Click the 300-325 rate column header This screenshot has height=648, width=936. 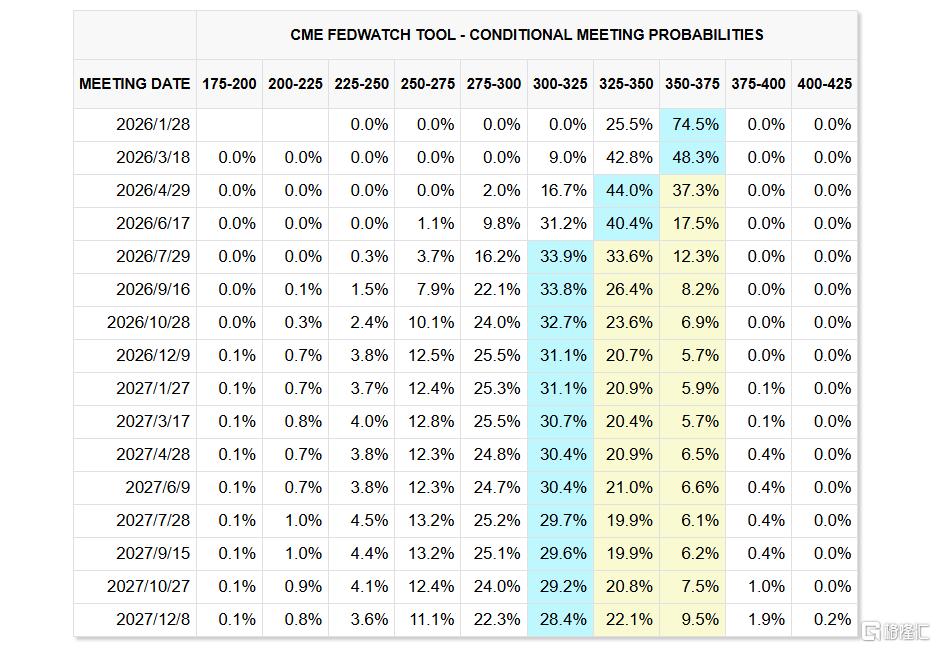coord(560,84)
